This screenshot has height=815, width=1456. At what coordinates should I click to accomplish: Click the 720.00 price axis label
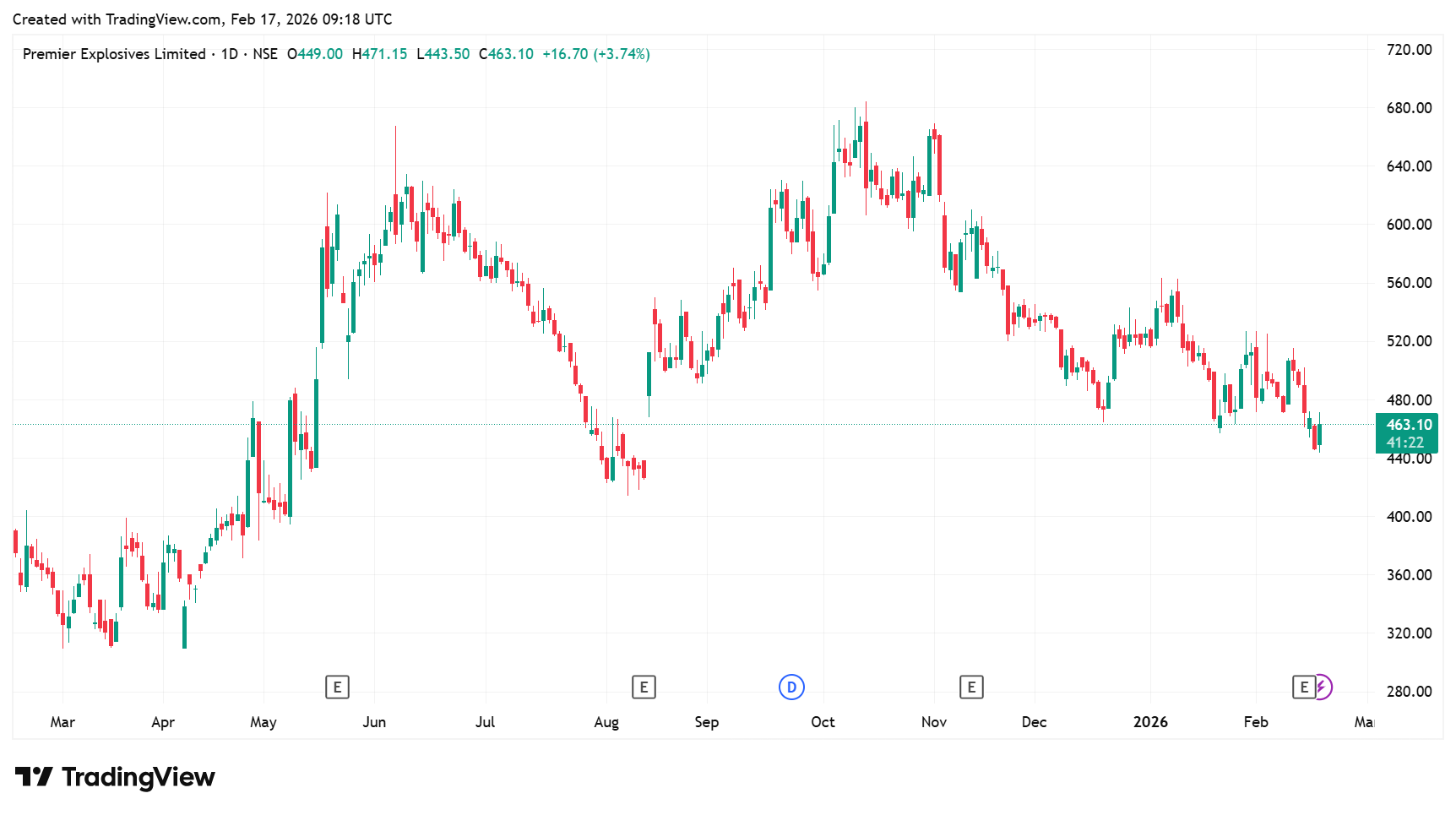point(1409,50)
